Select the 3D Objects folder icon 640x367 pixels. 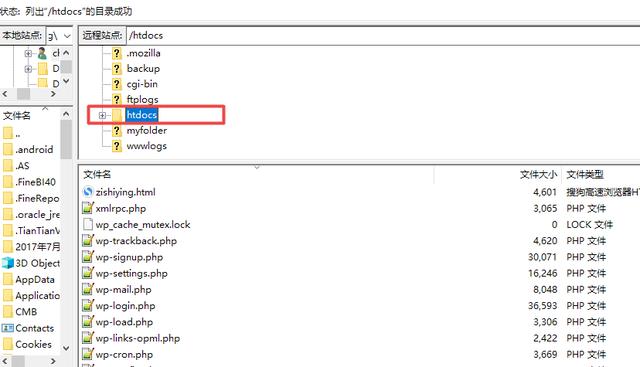(x=8, y=263)
